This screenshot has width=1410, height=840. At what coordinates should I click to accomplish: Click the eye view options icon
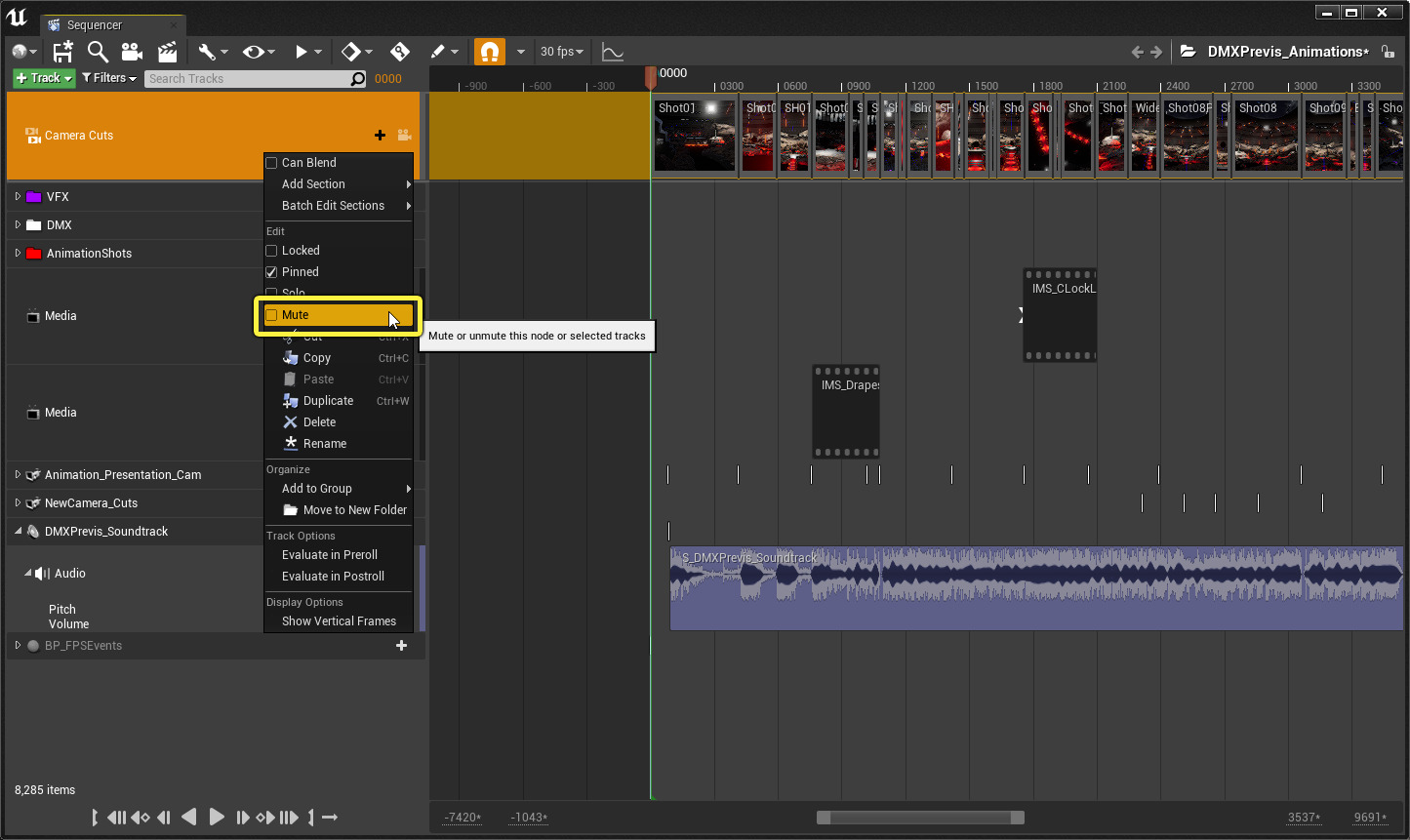coord(256,51)
